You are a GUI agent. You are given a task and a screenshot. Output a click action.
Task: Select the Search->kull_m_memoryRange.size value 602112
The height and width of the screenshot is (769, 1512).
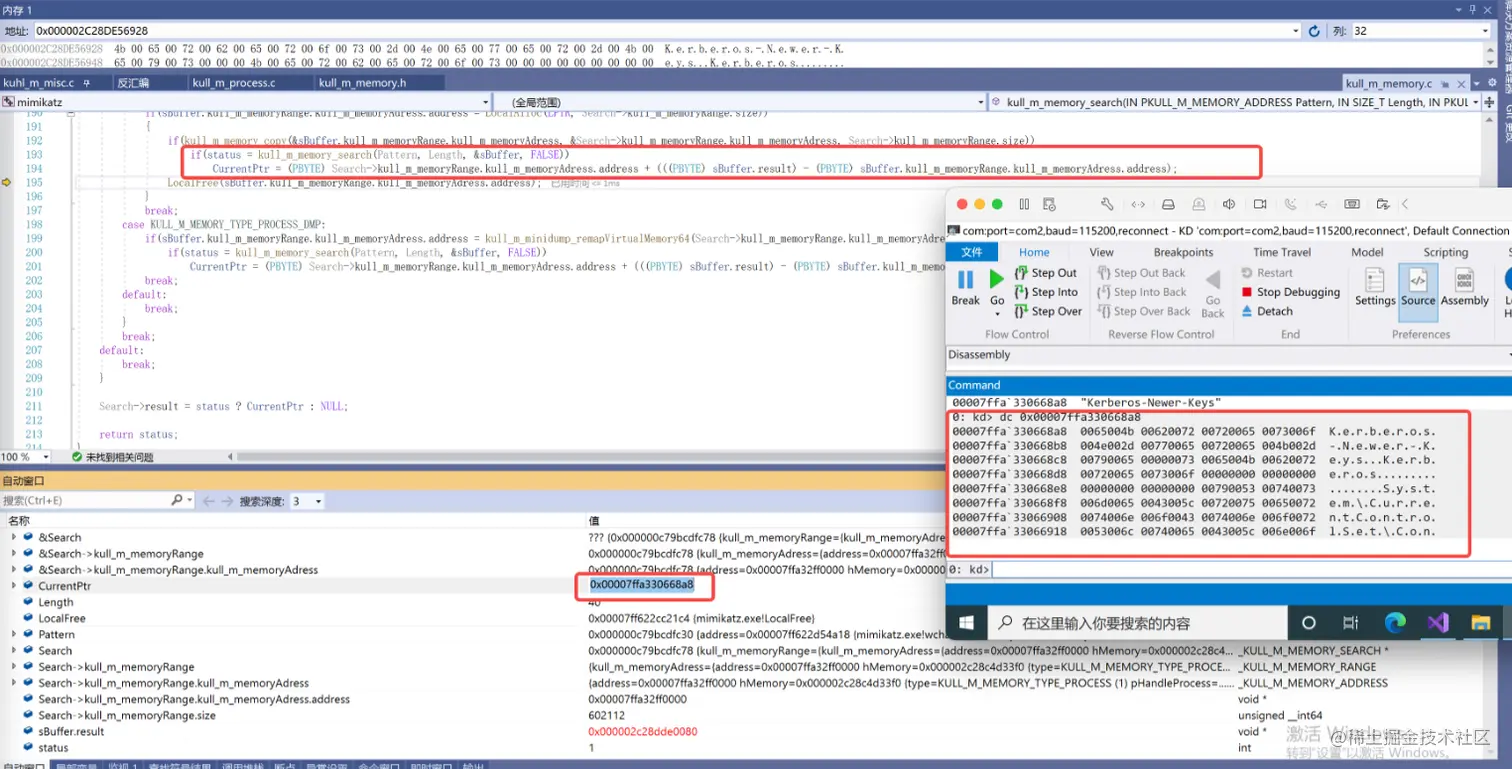[605, 715]
